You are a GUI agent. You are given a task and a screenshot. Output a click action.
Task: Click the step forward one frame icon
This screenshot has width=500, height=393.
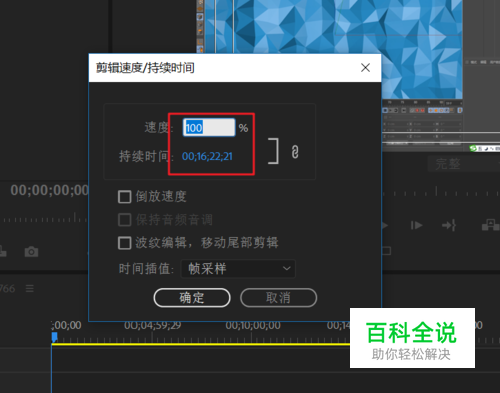416,226
